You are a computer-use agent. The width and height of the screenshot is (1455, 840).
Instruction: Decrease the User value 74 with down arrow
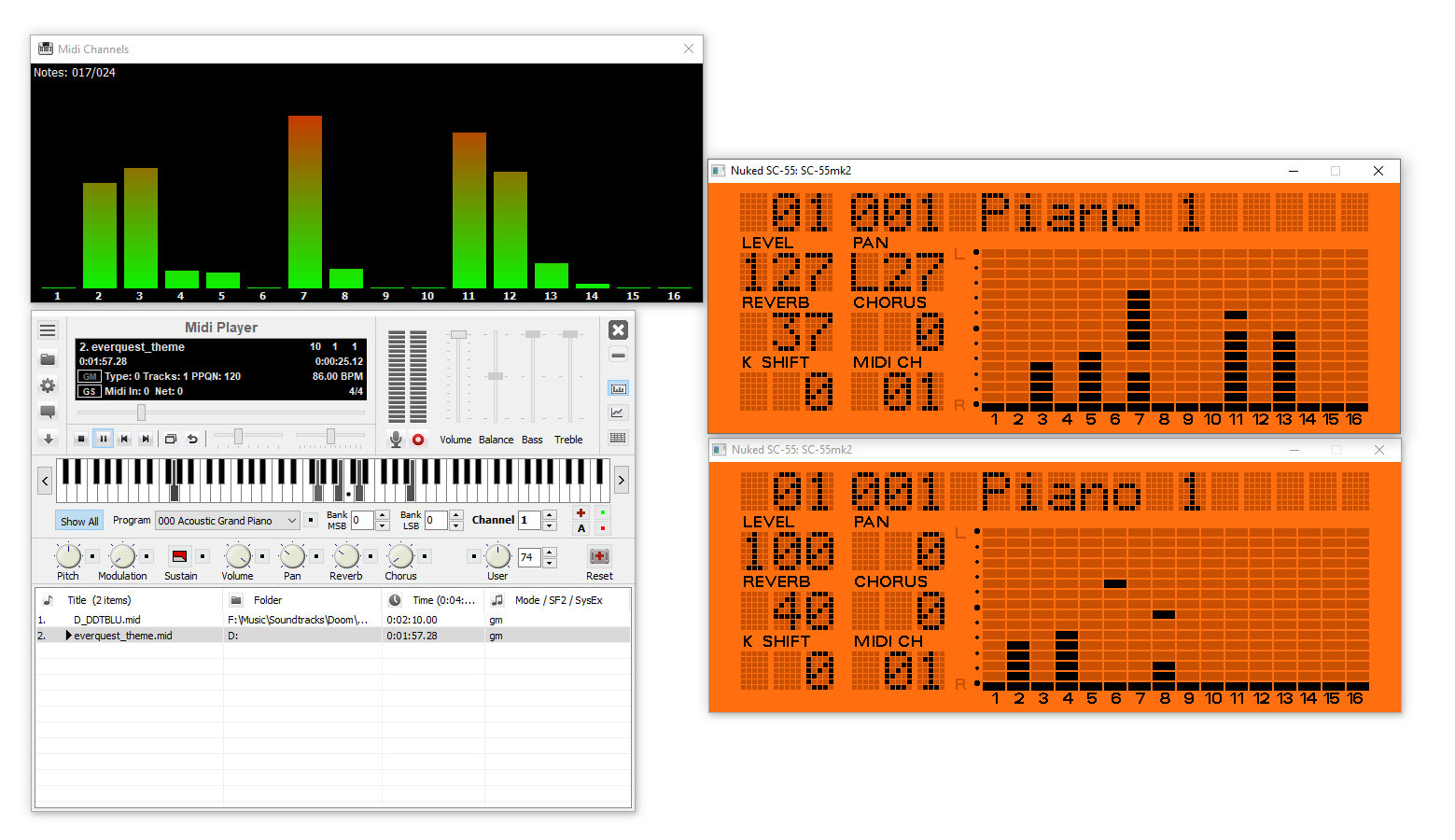coord(550,563)
